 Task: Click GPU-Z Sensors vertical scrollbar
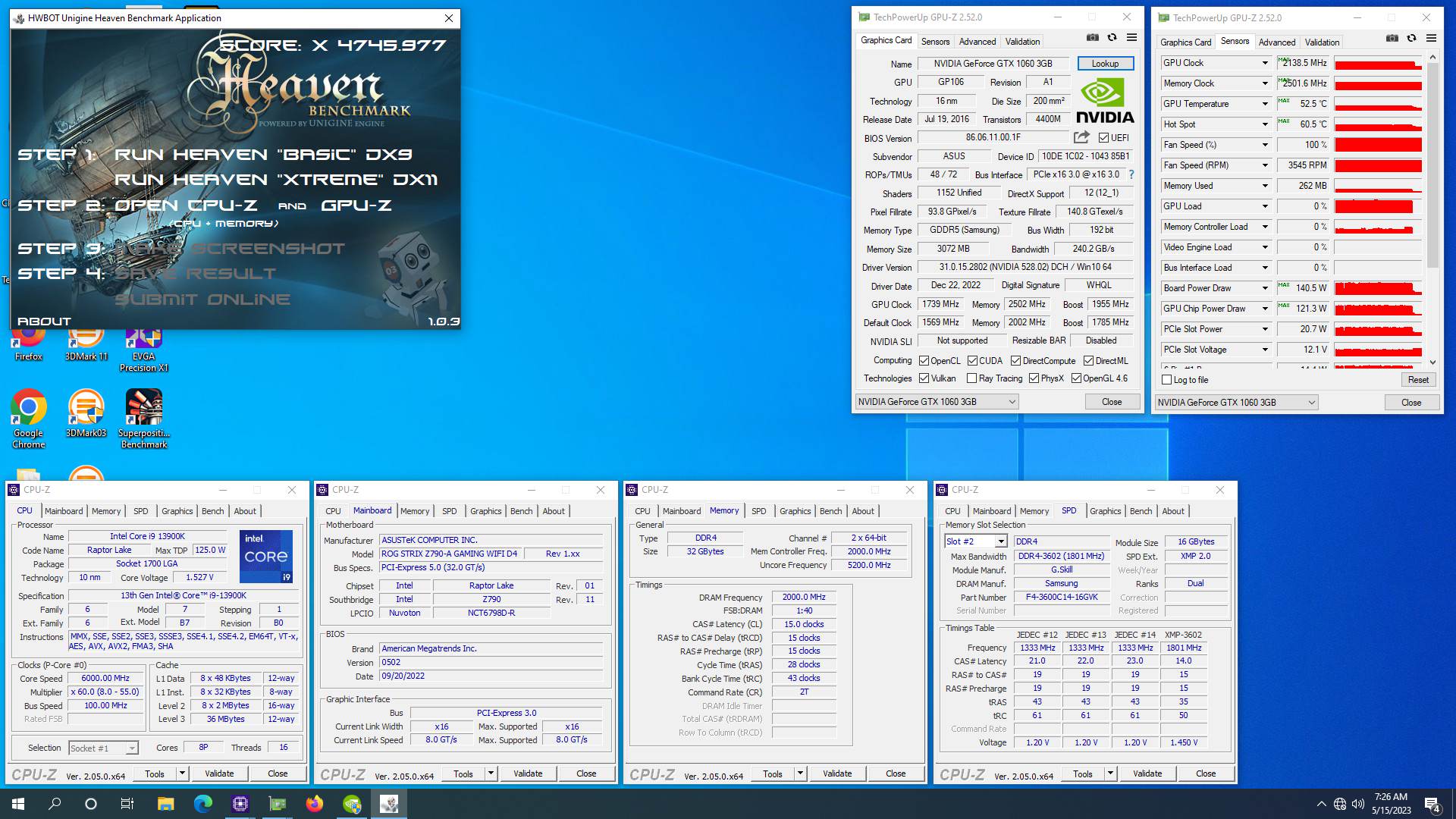(1432, 209)
